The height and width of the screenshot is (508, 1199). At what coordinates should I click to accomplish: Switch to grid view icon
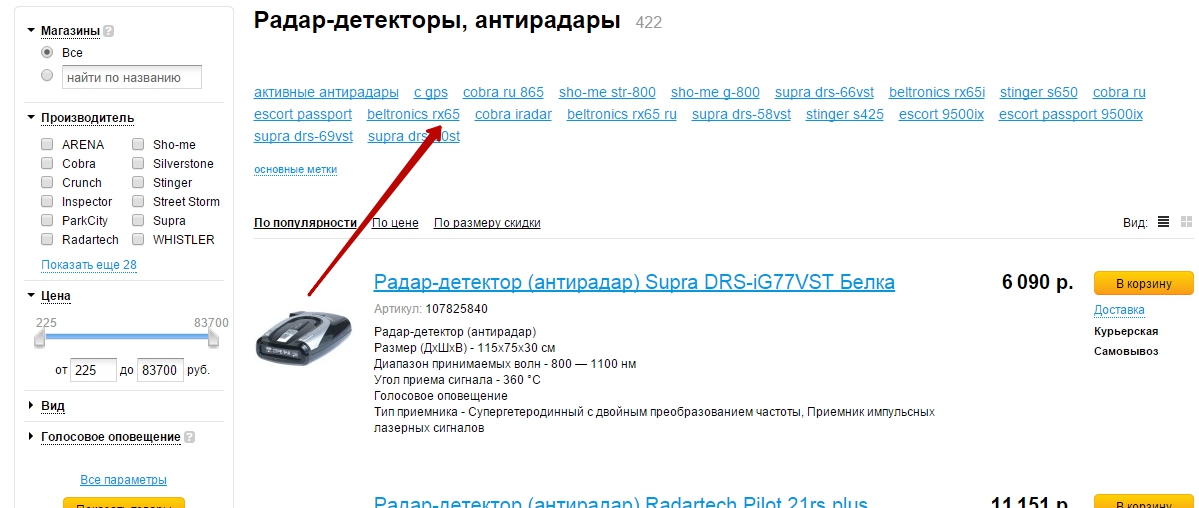click(1187, 222)
